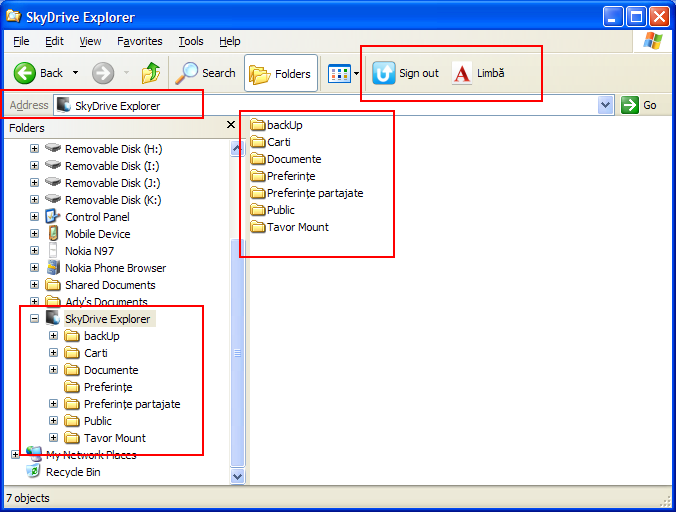Image resolution: width=676 pixels, height=512 pixels.
Task: Select Tavor Mount folder in file list
Action: (x=290, y=227)
